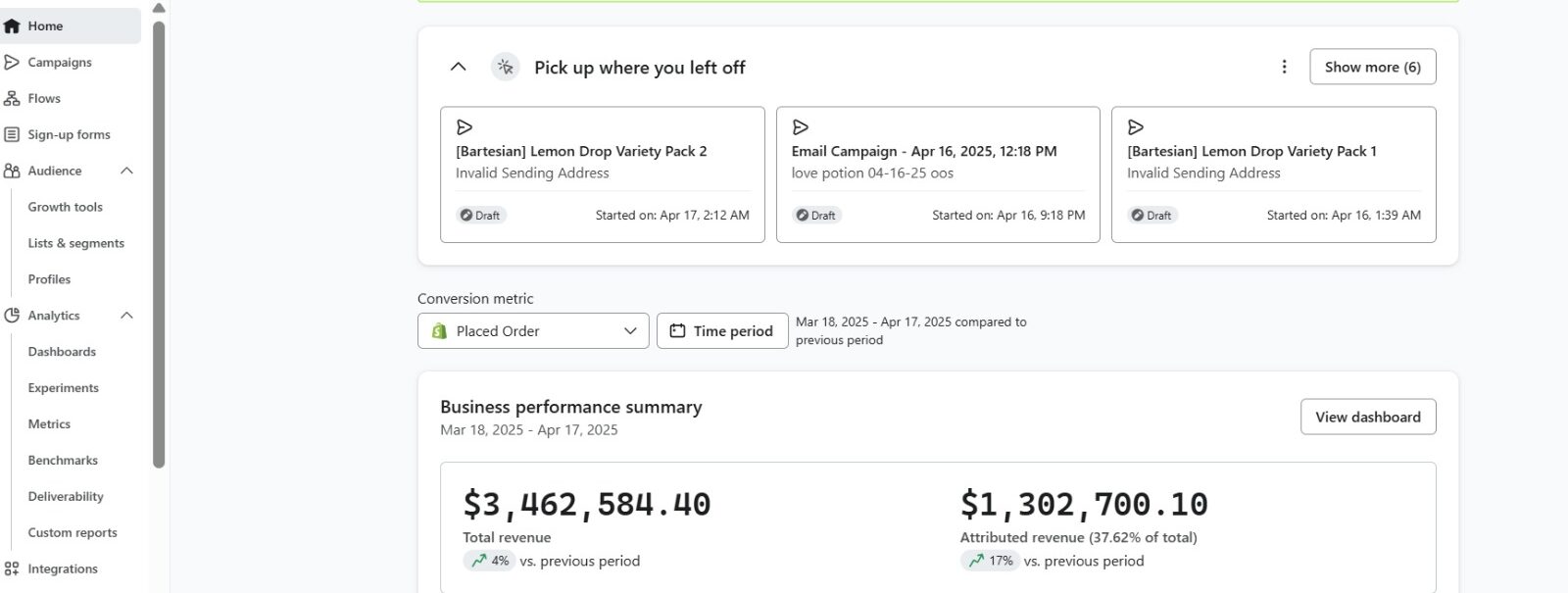Image resolution: width=1568 pixels, height=593 pixels.
Task: Click the Home icon in sidebar
Action: click(12, 26)
